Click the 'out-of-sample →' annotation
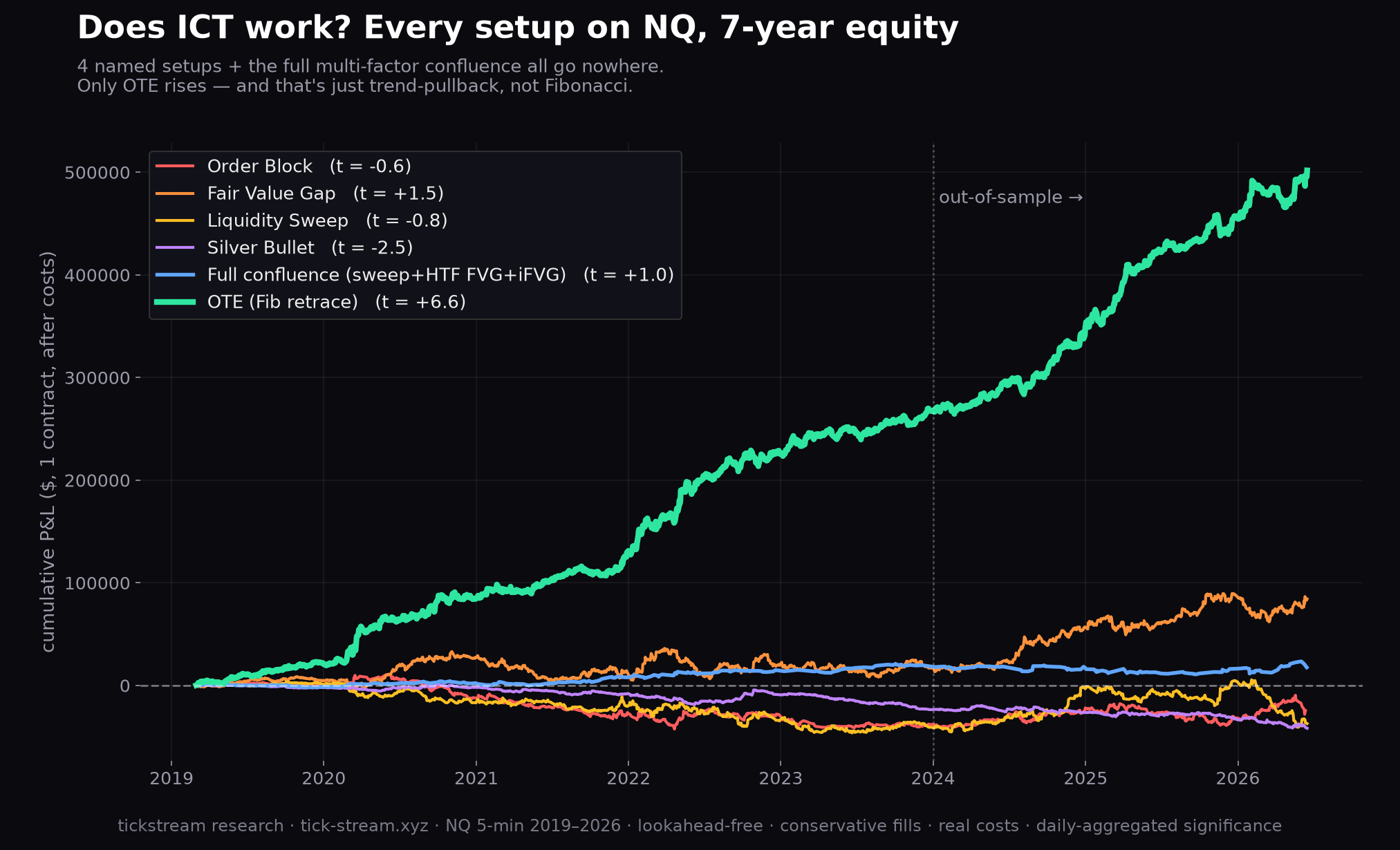 click(x=1011, y=197)
